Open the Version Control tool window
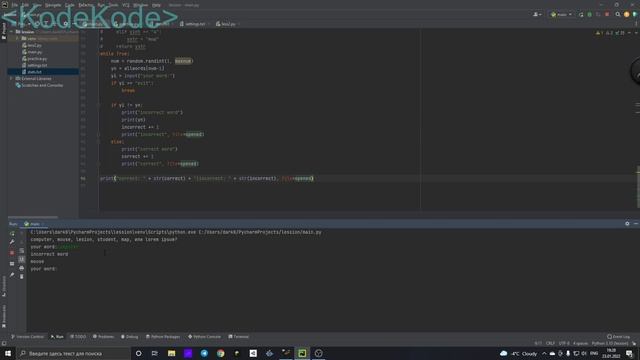 coord(27,337)
